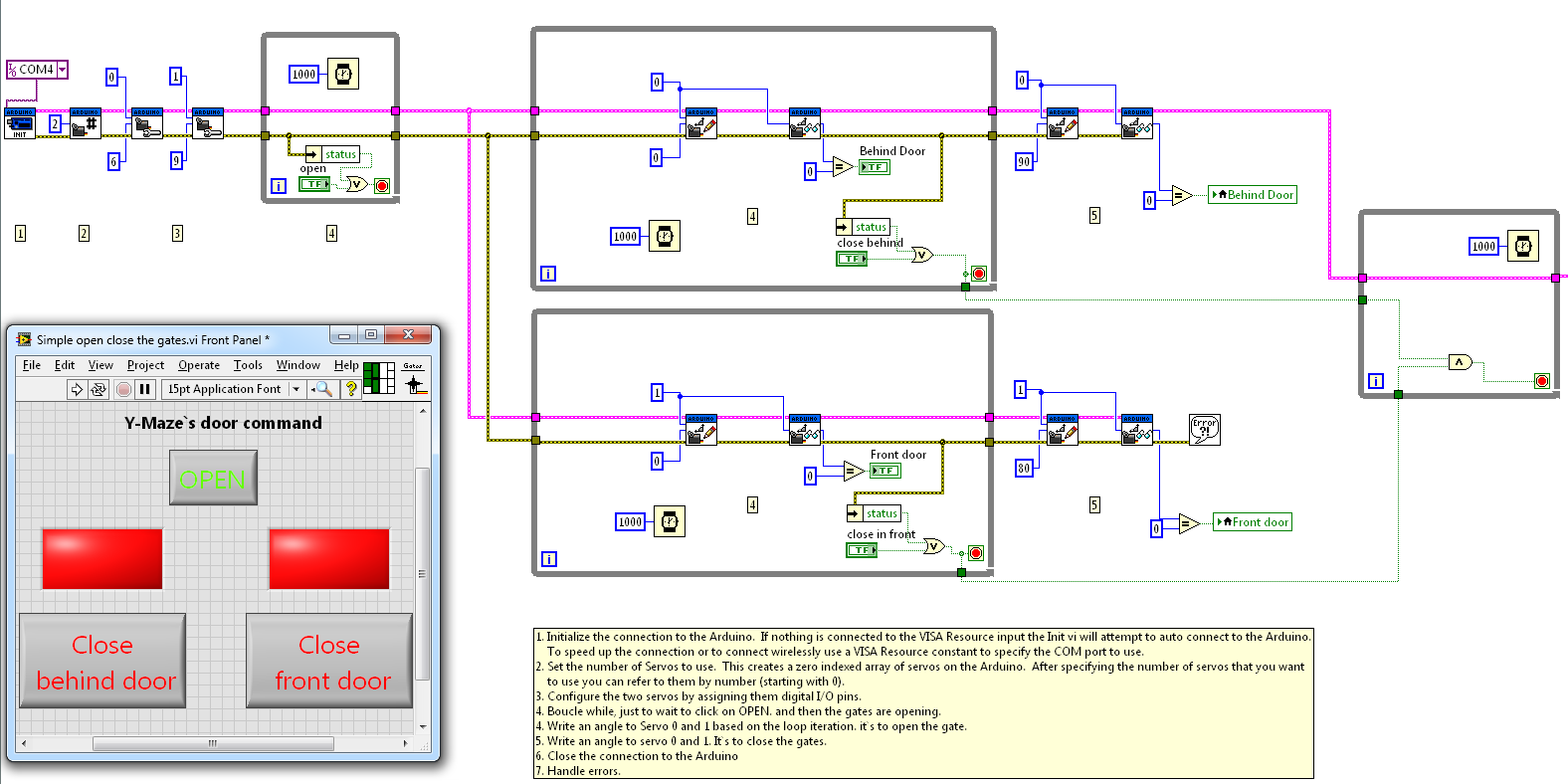Open the Help menu
This screenshot has height=784, width=1568.
[346, 365]
